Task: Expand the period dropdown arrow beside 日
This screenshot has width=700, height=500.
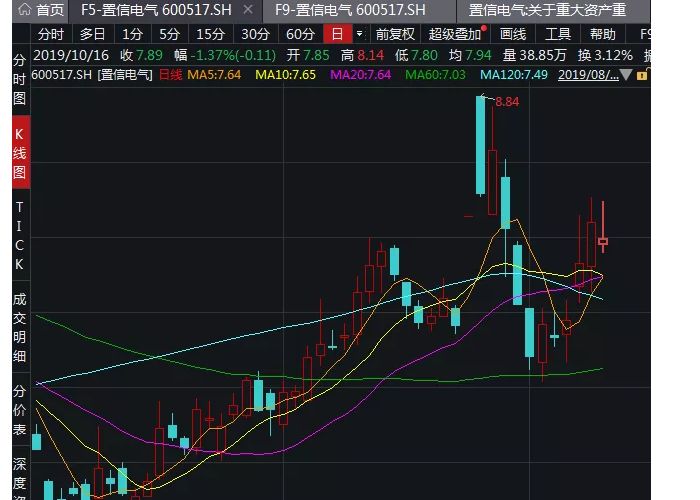Action: 359,34
